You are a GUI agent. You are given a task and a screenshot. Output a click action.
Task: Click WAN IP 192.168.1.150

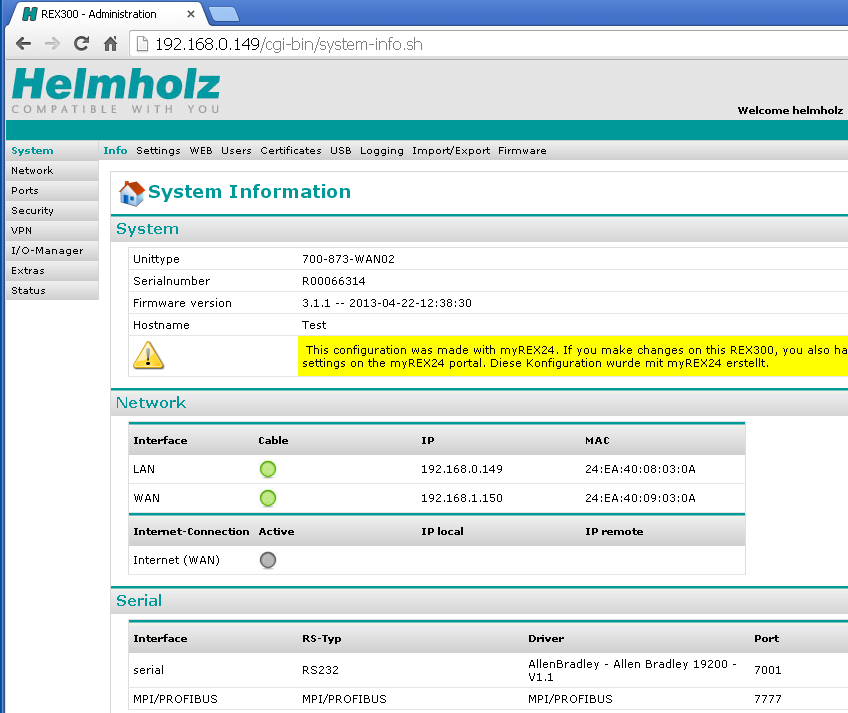pos(462,498)
